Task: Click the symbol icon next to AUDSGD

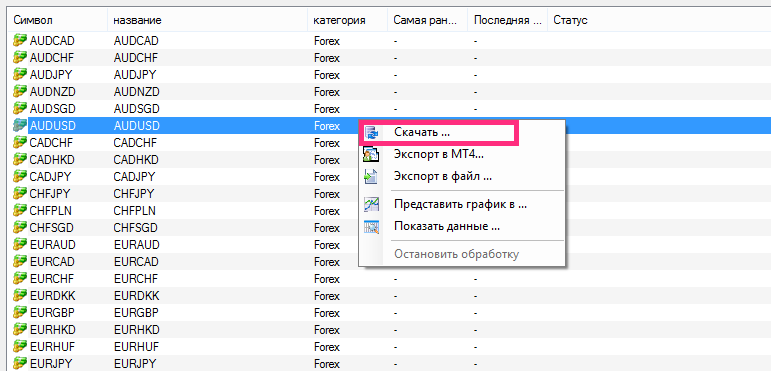Action: [20, 109]
